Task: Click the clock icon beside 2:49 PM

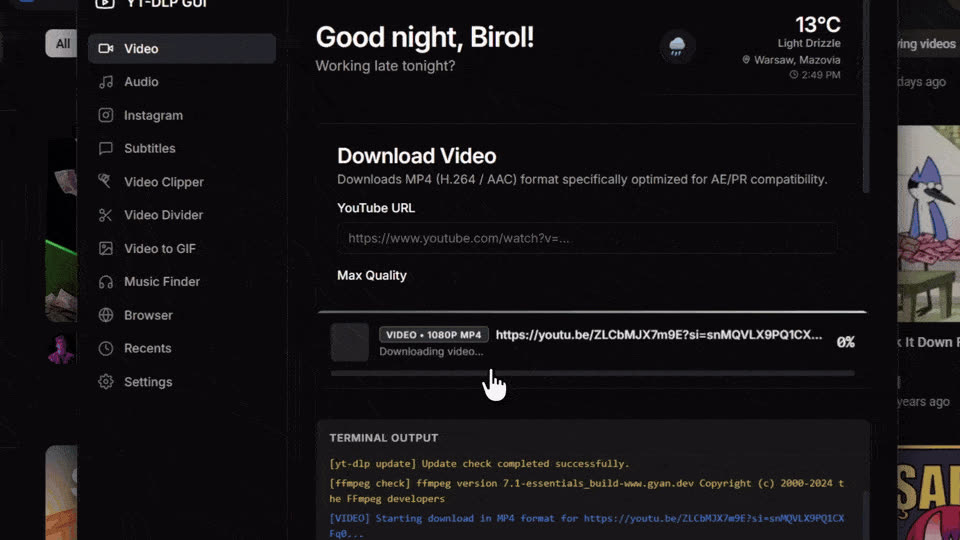Action: pos(793,75)
